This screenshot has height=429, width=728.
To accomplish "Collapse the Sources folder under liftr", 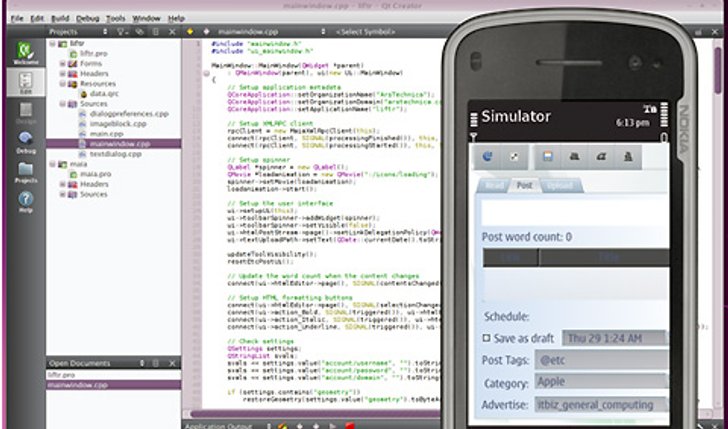I will pyautogui.click(x=62, y=104).
